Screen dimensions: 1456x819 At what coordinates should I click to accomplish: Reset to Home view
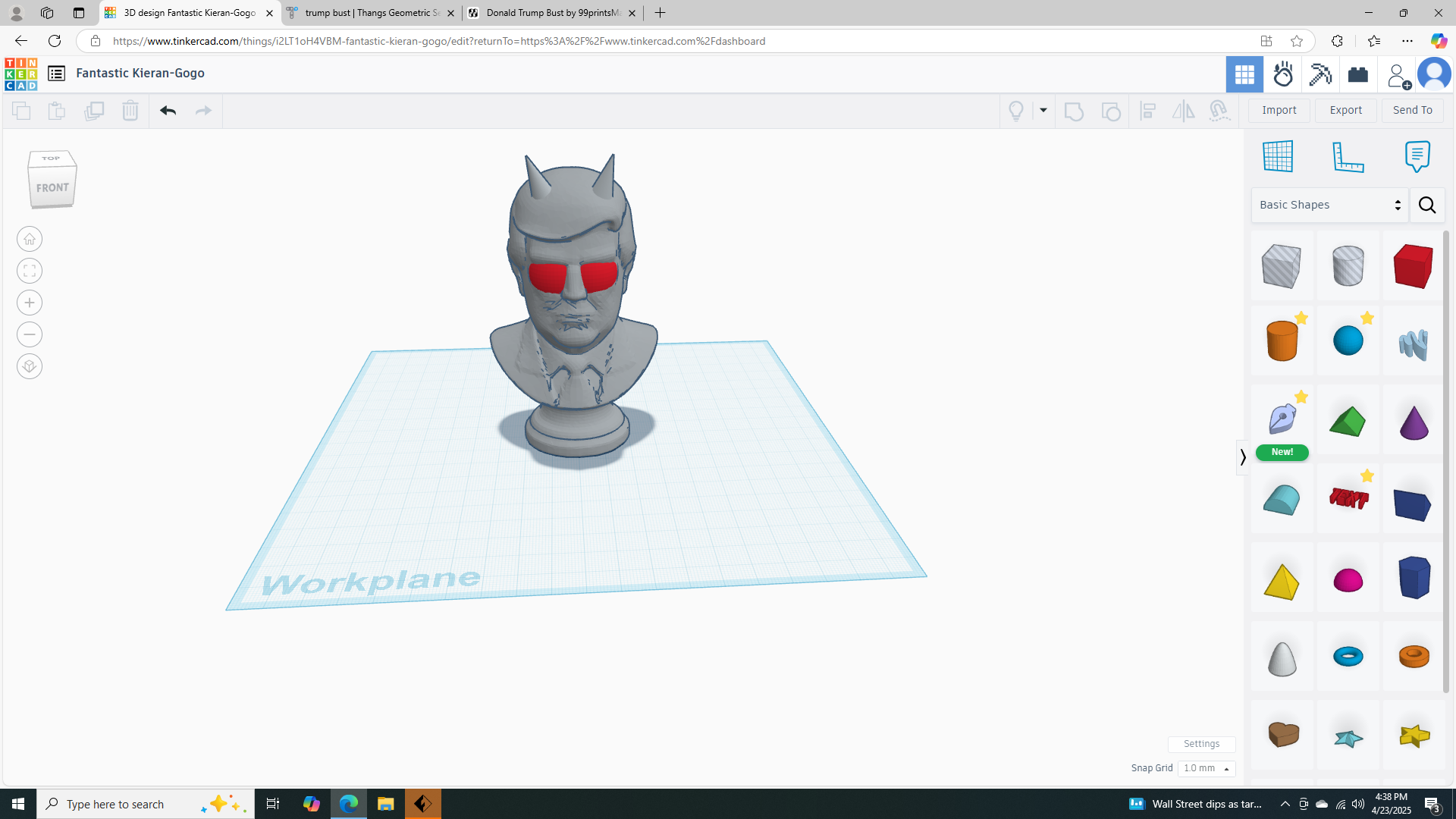[x=30, y=240]
